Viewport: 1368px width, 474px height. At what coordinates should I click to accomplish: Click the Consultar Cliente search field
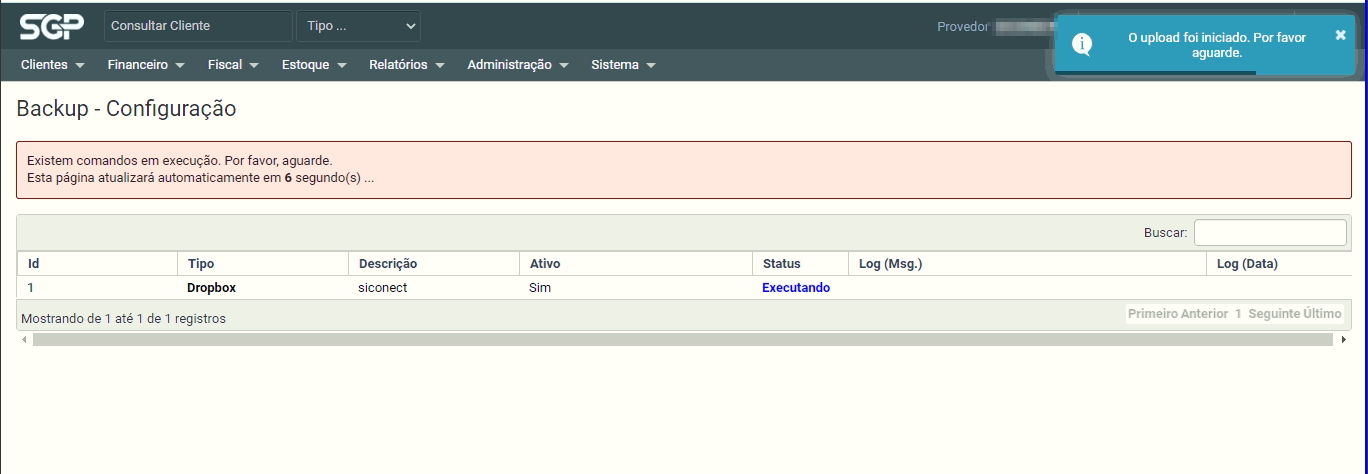197,26
